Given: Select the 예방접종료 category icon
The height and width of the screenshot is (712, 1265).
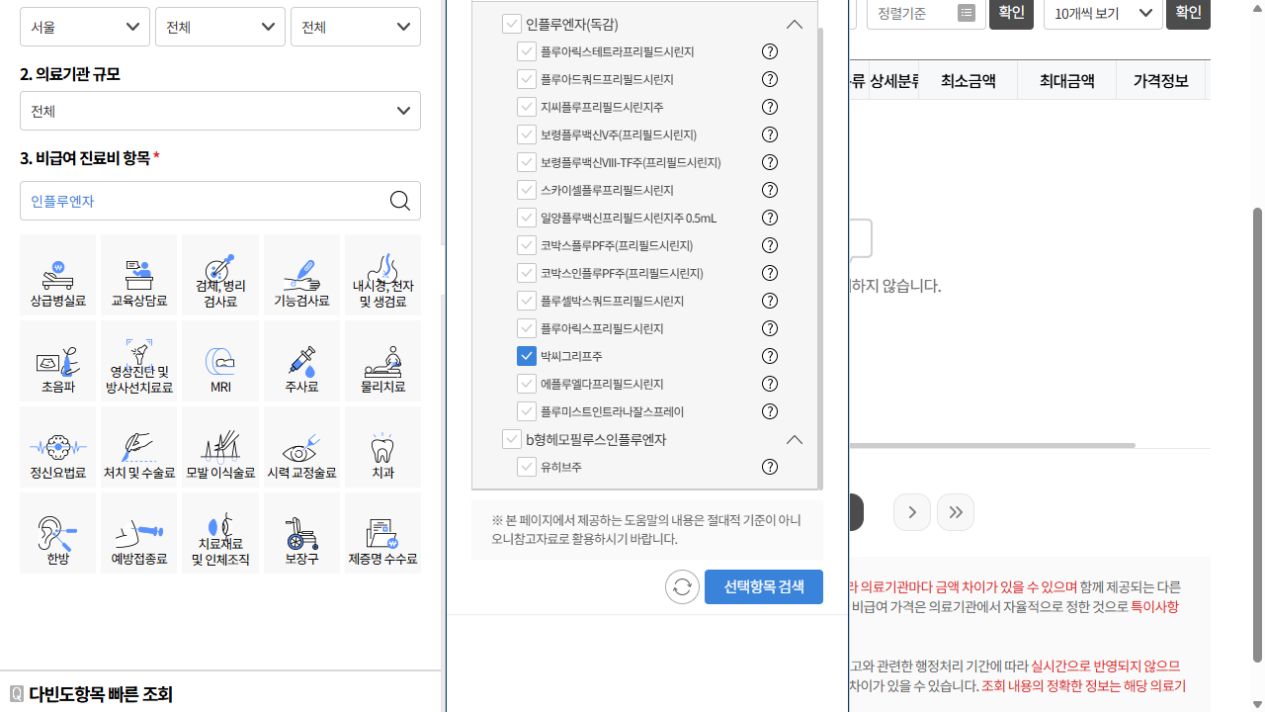Looking at the screenshot, I should click(139, 533).
